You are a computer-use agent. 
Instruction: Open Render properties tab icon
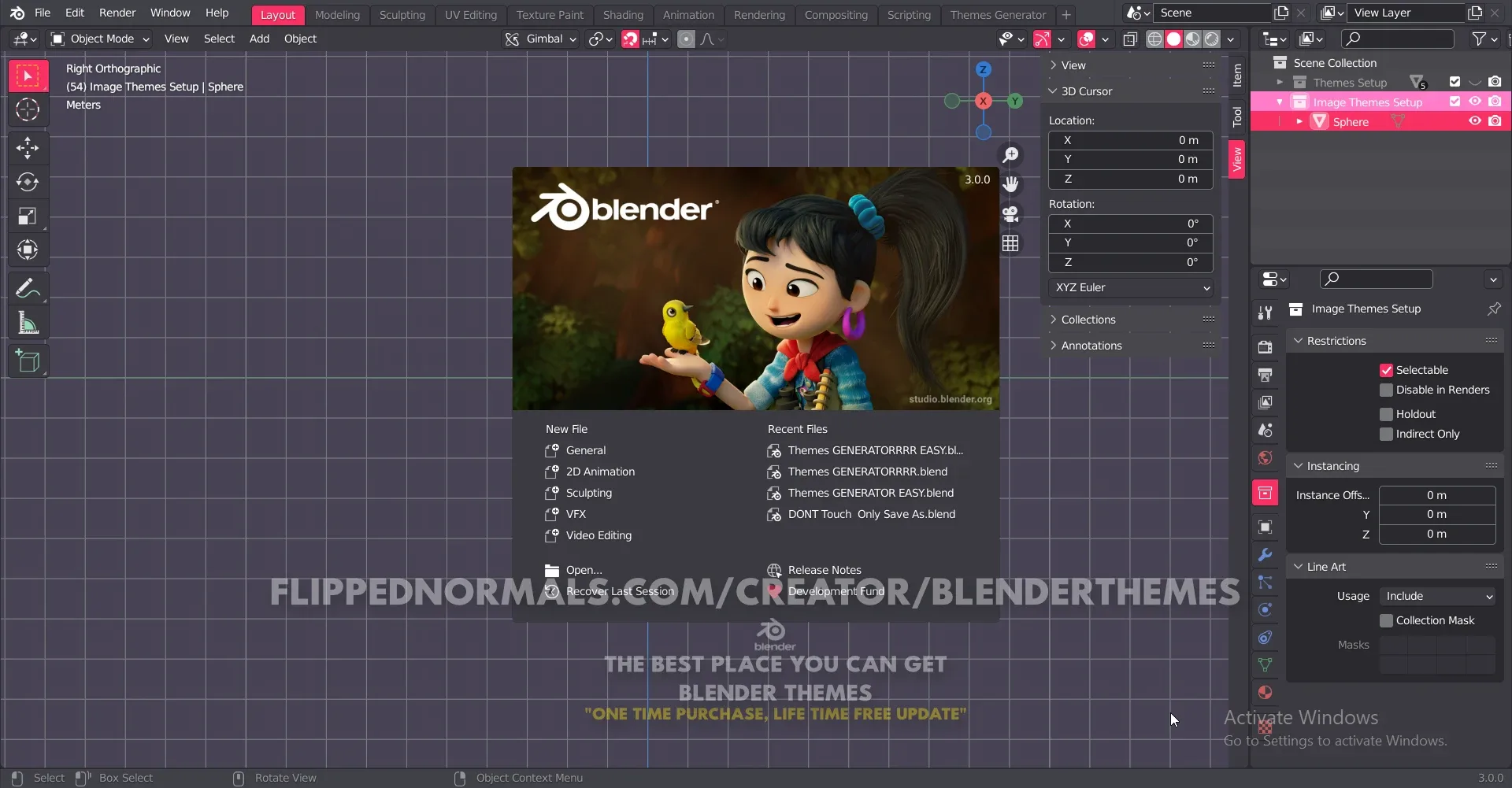pos(1265,346)
